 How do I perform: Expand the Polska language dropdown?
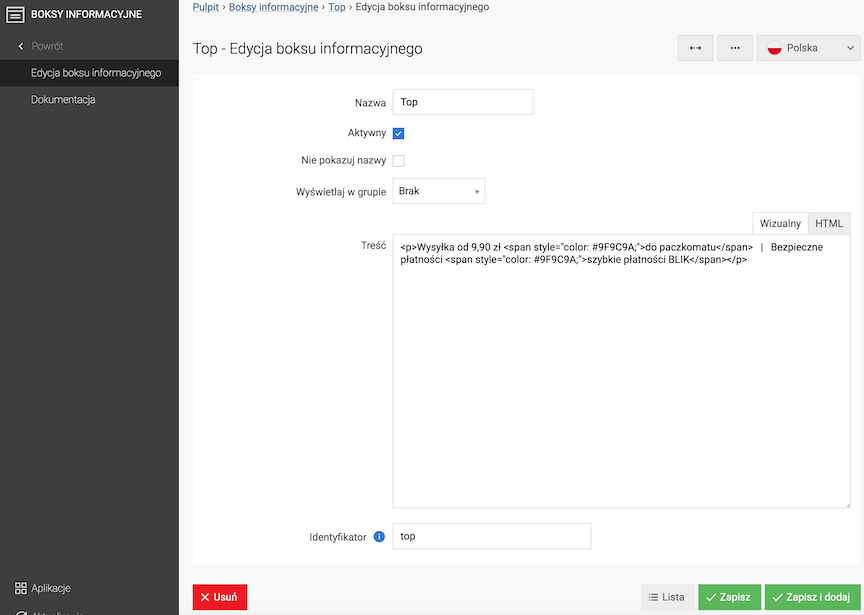808,48
